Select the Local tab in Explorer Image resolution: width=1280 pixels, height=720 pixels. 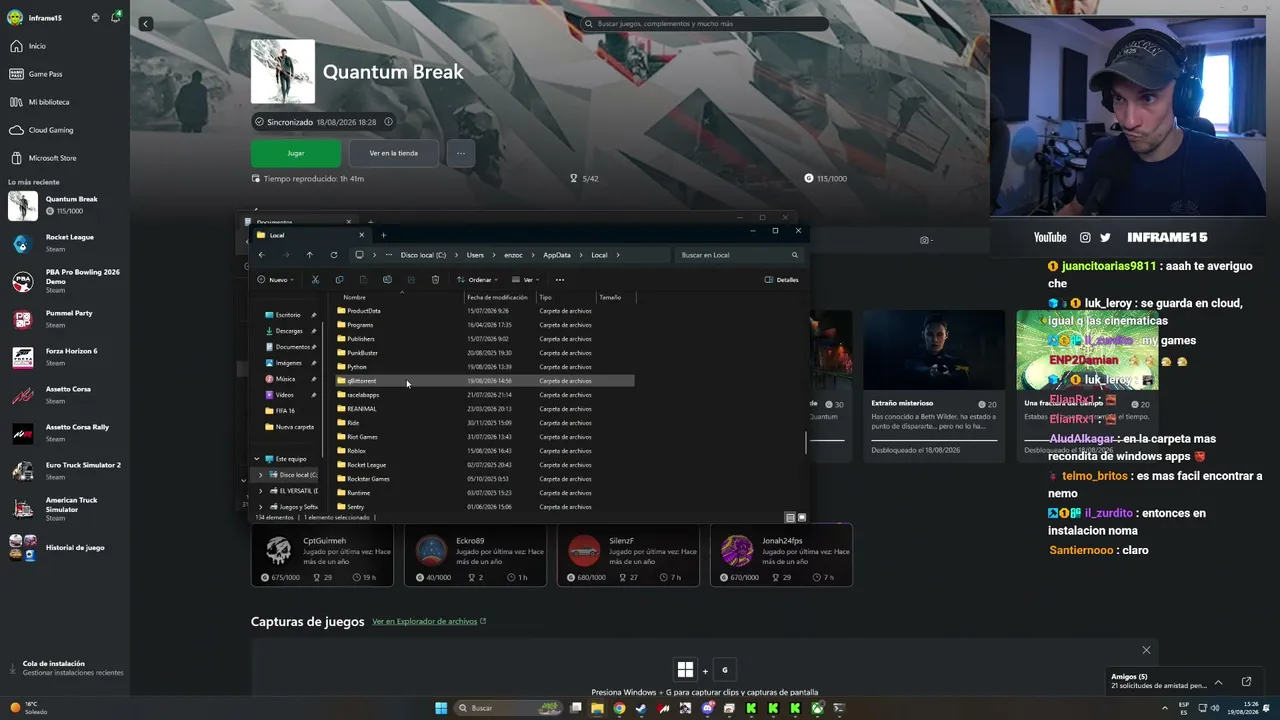coord(310,235)
